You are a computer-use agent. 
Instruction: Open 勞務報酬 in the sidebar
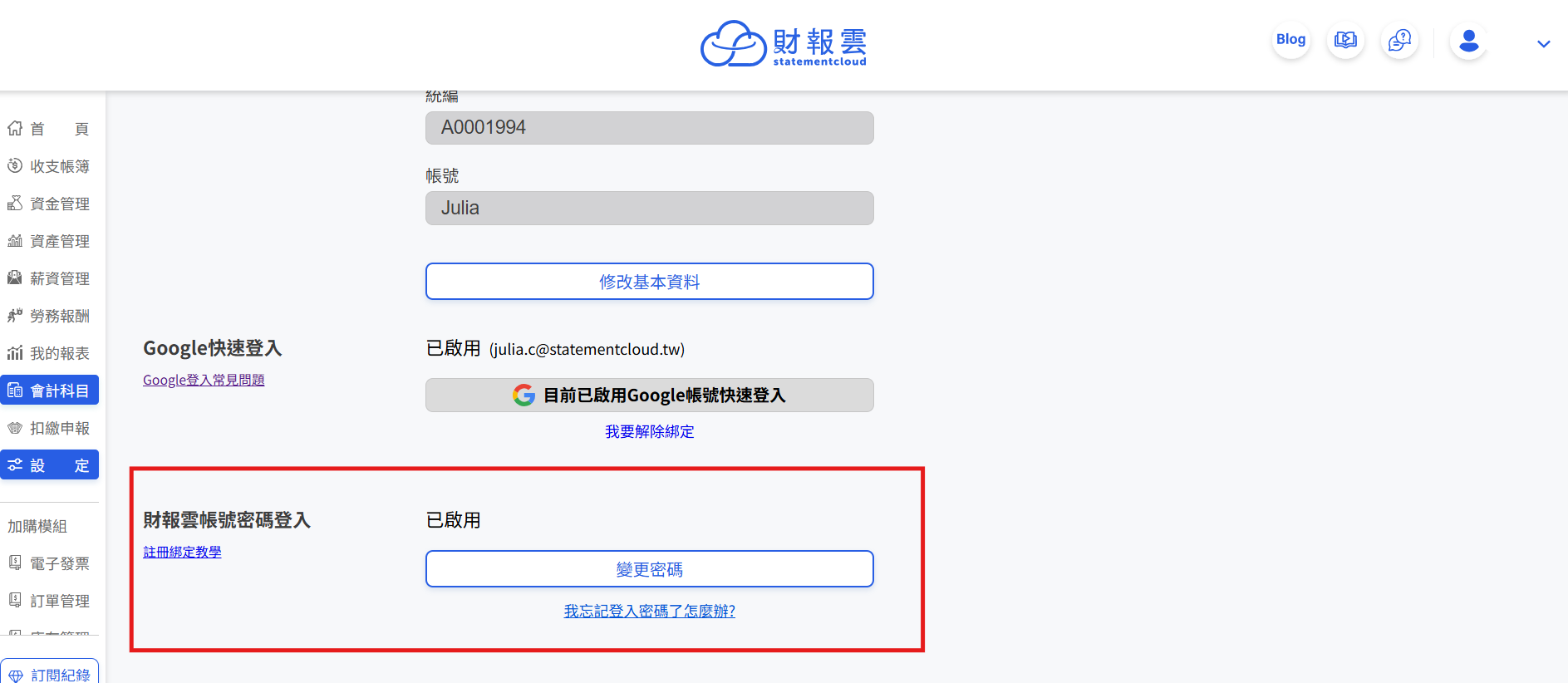pos(49,316)
